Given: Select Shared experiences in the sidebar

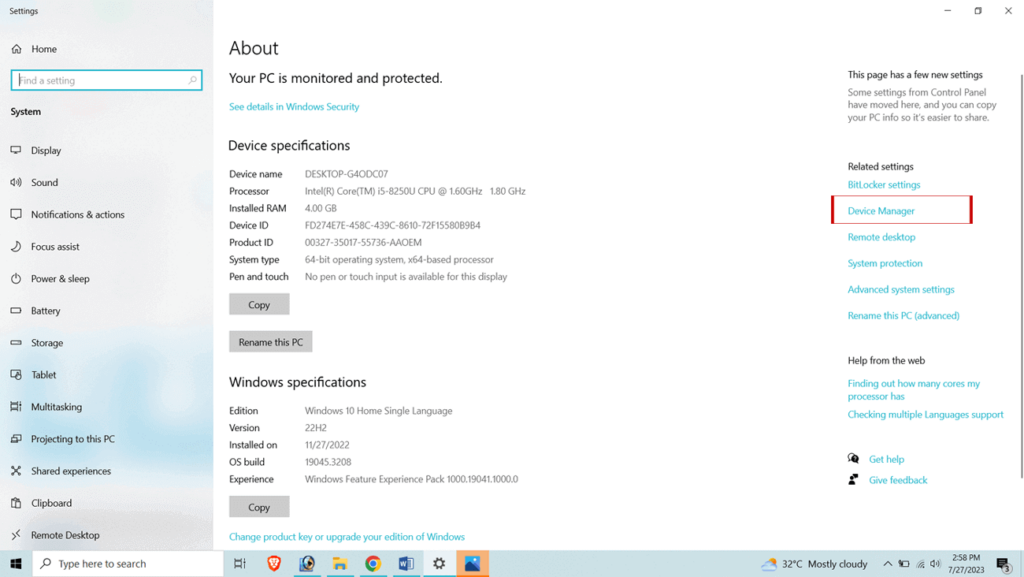Looking at the screenshot, I should tap(71, 471).
